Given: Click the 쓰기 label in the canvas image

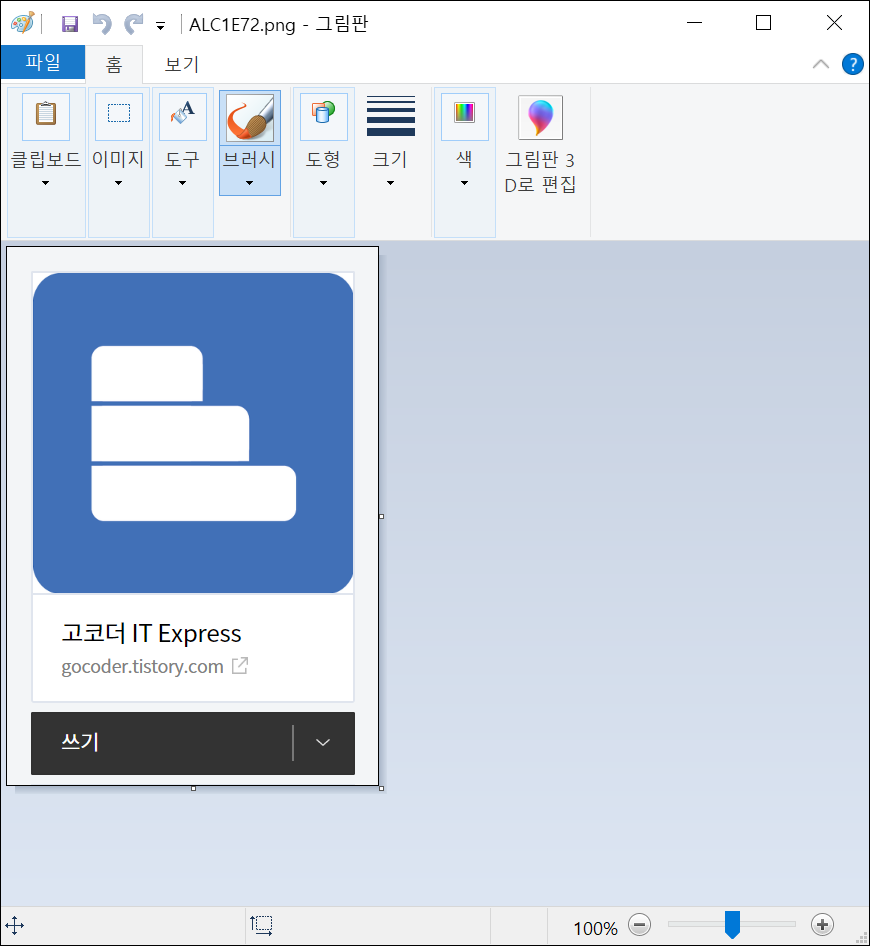Looking at the screenshot, I should (x=80, y=741).
